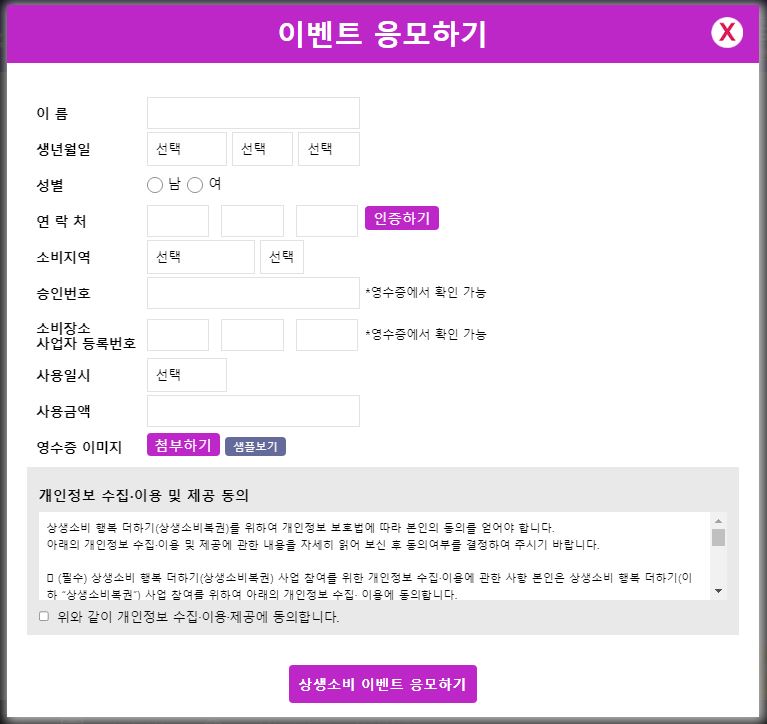767x724 pixels.
Task: Click the 샘플보기 sample view button
Action: 255,446
